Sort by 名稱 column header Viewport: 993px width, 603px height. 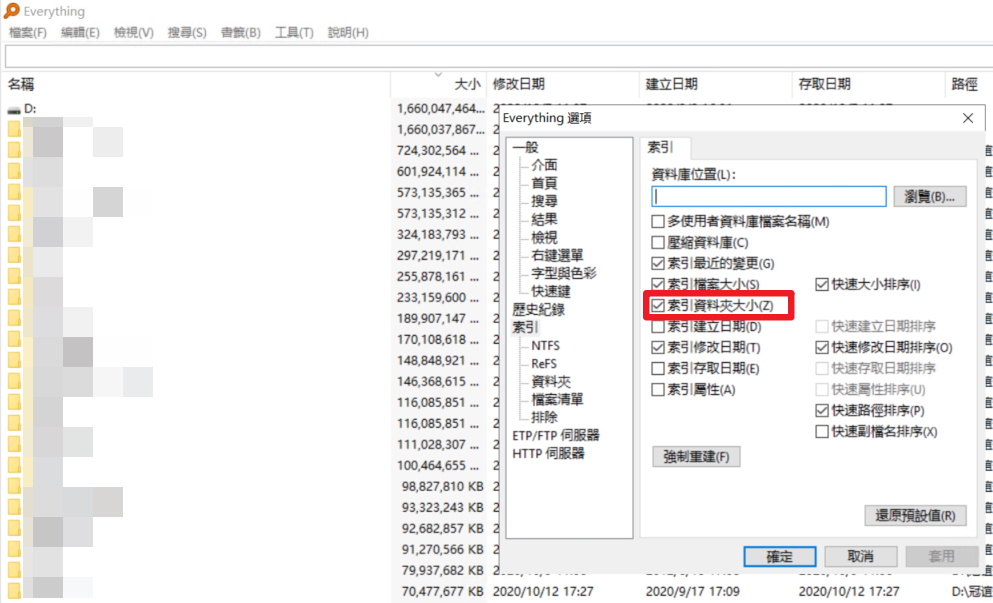[198, 84]
